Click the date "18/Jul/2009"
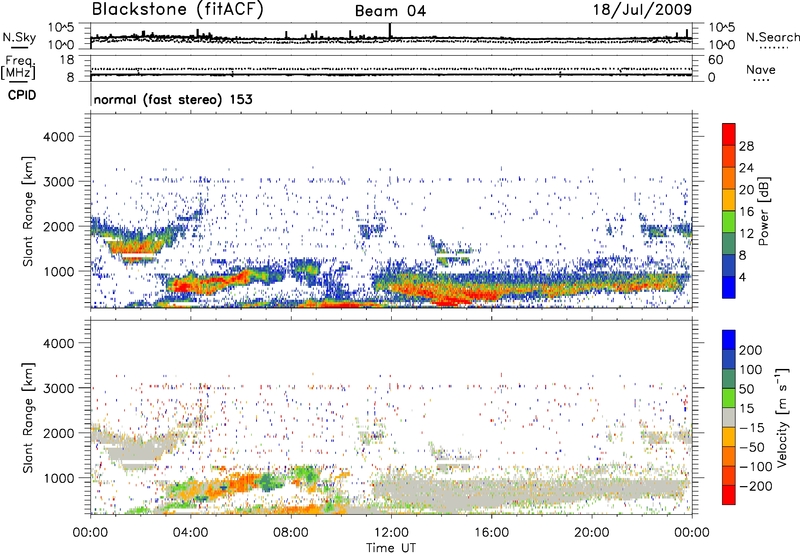800x554 pixels. (x=642, y=9)
